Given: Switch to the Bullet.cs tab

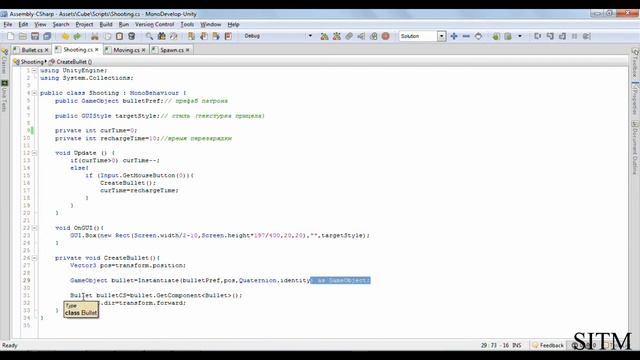Looking at the screenshot, I should click(x=31, y=50).
